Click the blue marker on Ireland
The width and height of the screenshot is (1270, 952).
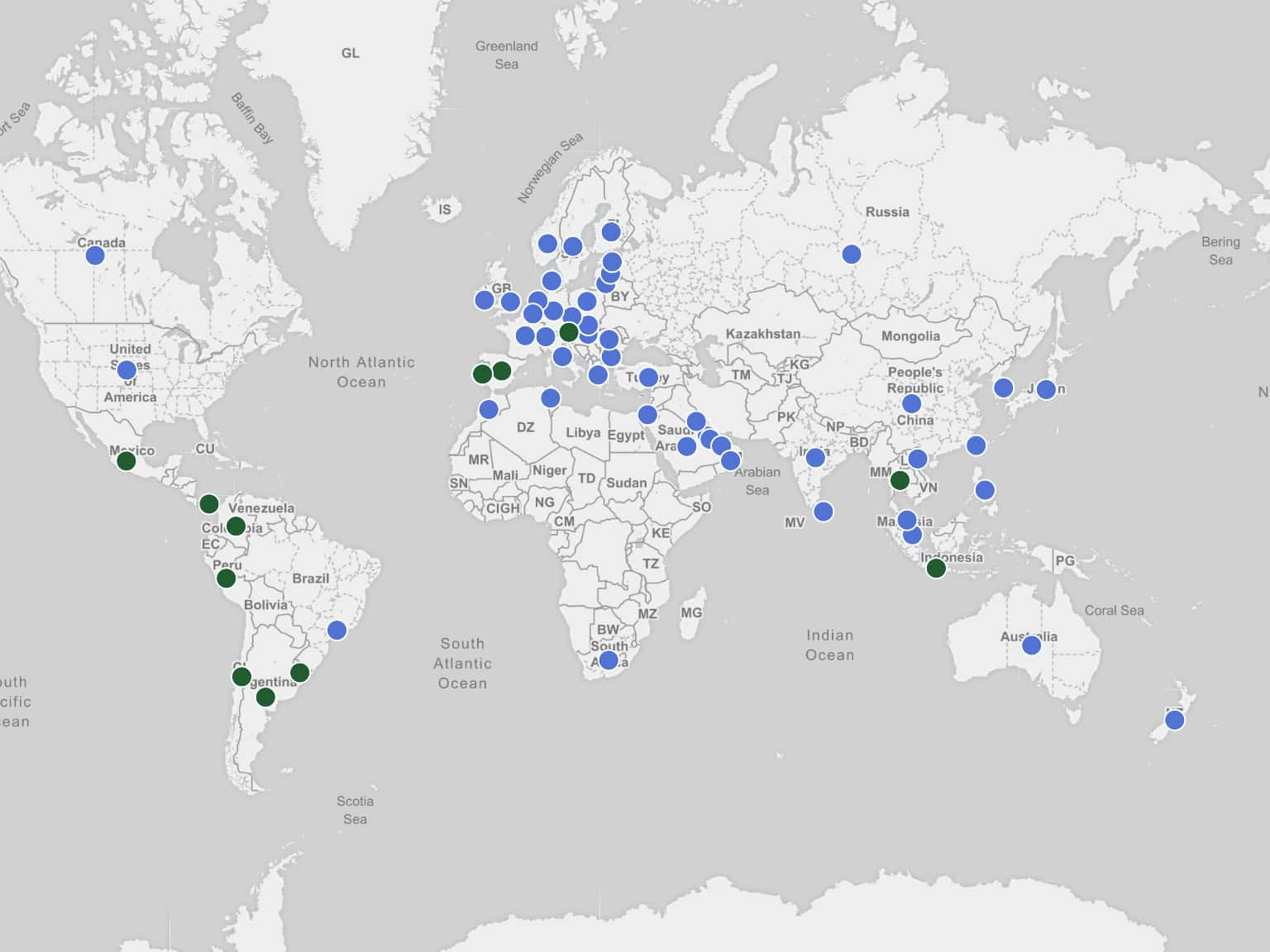click(x=485, y=300)
